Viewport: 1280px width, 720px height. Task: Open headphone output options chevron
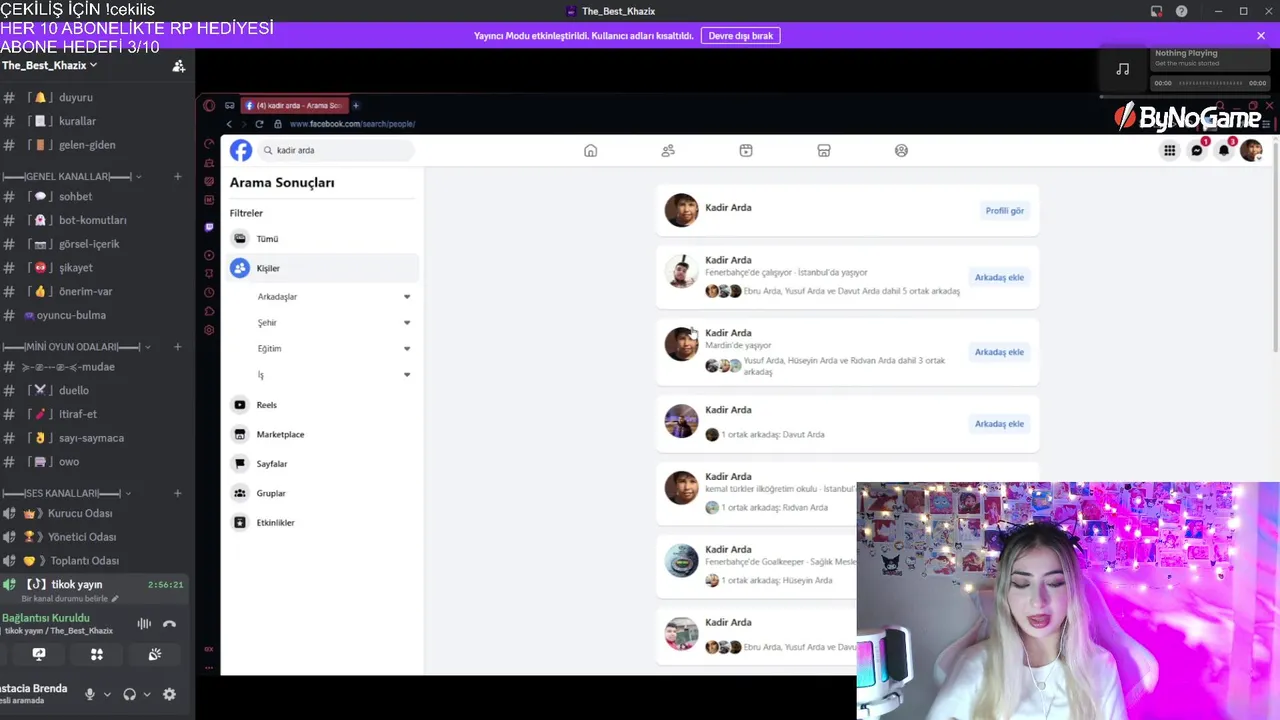point(147,695)
